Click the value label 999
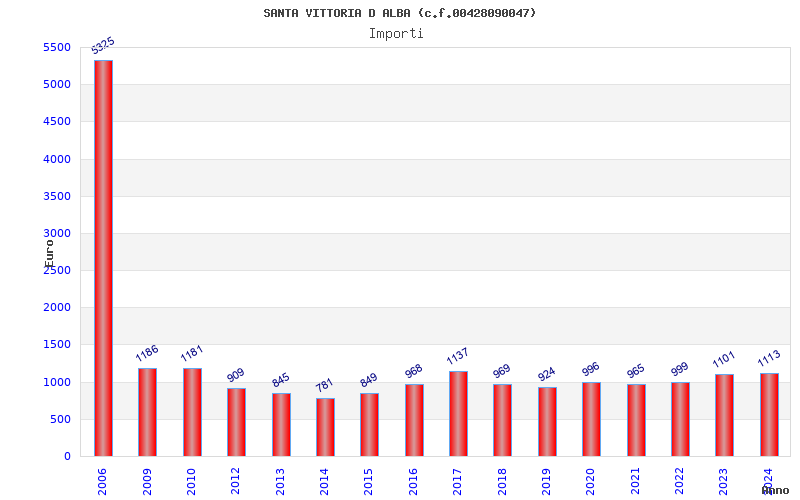The image size is (800, 500). pyautogui.click(x=680, y=369)
